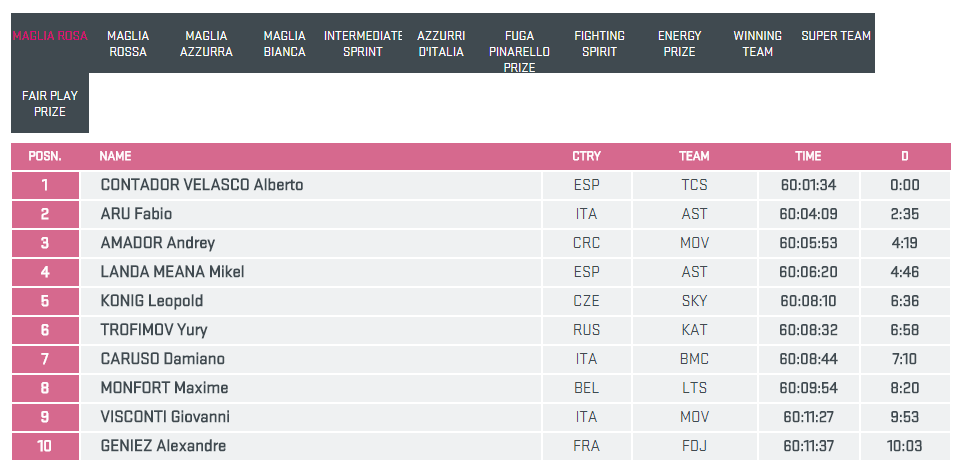Click the MOV team cell for AMADOR Andrey
Viewport: 960px width, 470px height.
point(694,243)
